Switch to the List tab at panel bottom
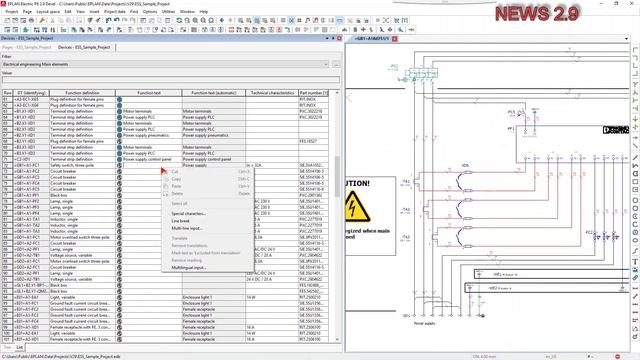Viewport: 640px width, 360px height. (20, 347)
